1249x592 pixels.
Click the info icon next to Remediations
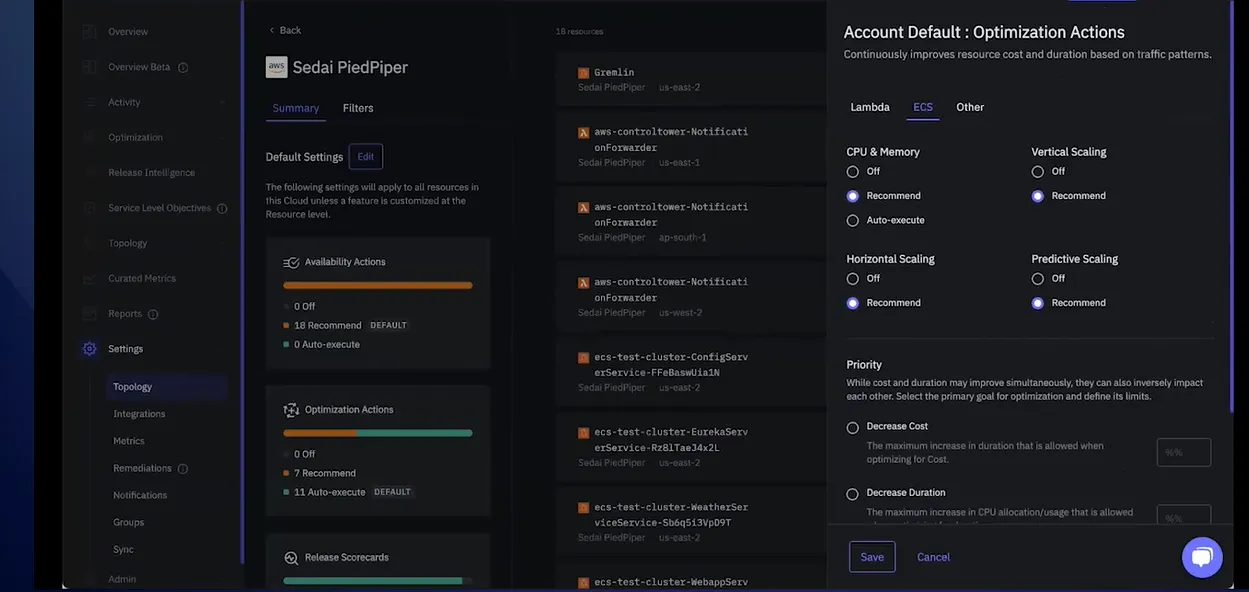tap(183, 468)
